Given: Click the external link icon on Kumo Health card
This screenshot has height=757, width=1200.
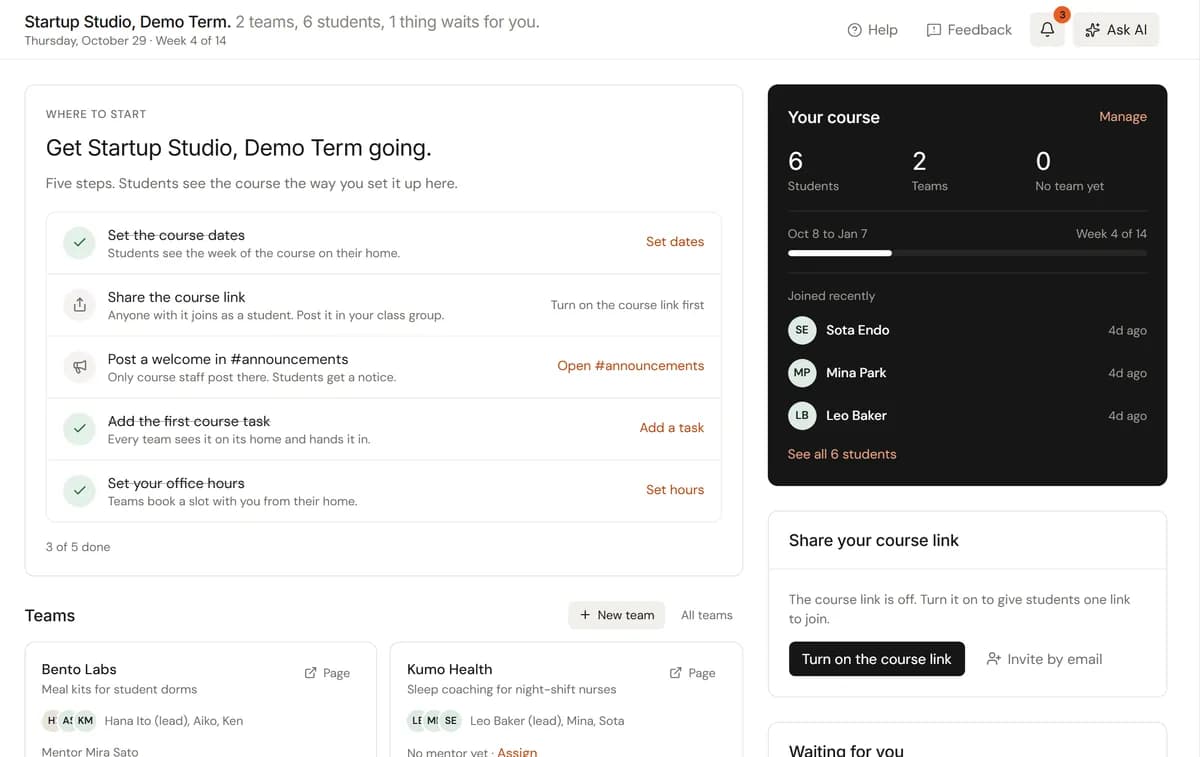Looking at the screenshot, I should 675,673.
